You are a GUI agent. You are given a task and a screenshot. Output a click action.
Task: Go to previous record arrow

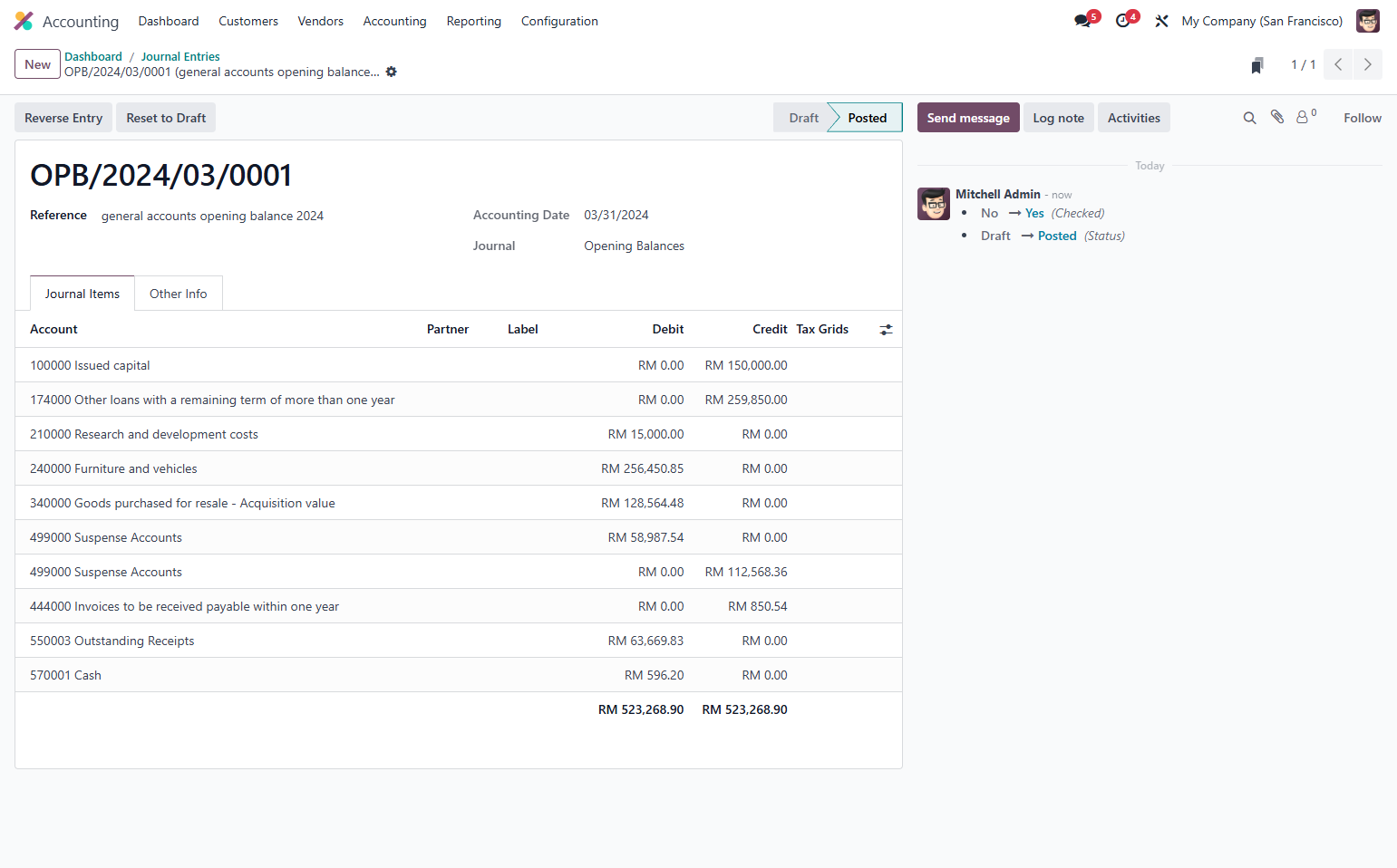(1338, 64)
